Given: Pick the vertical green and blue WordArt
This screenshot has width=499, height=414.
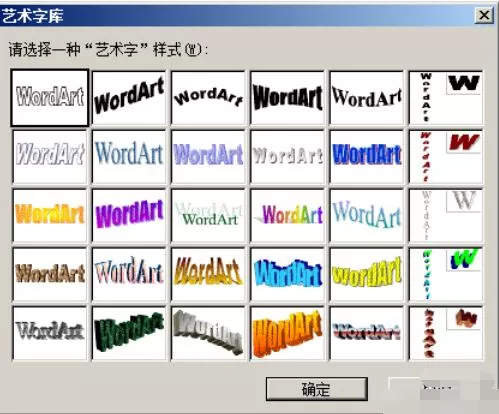Looking at the screenshot, I should pyautogui.click(x=446, y=274).
